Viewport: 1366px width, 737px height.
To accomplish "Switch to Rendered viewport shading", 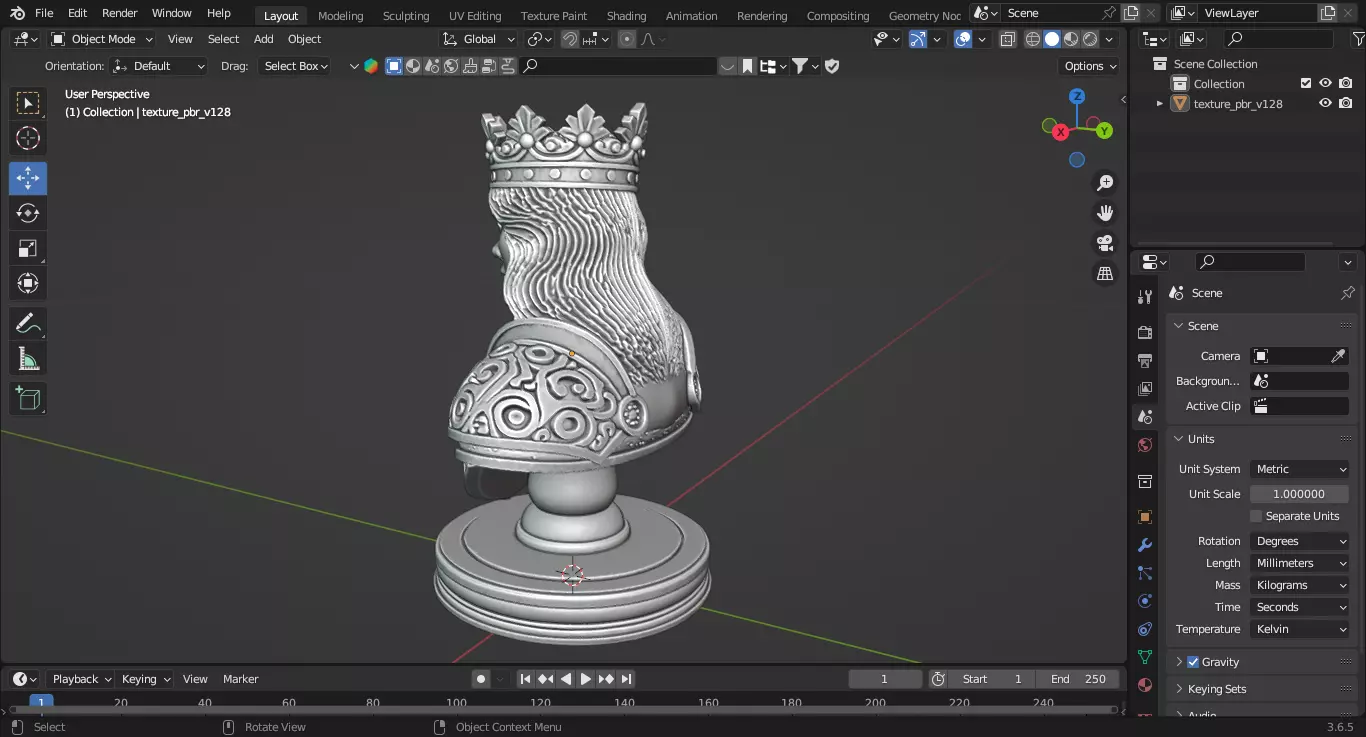I will coord(1090,39).
